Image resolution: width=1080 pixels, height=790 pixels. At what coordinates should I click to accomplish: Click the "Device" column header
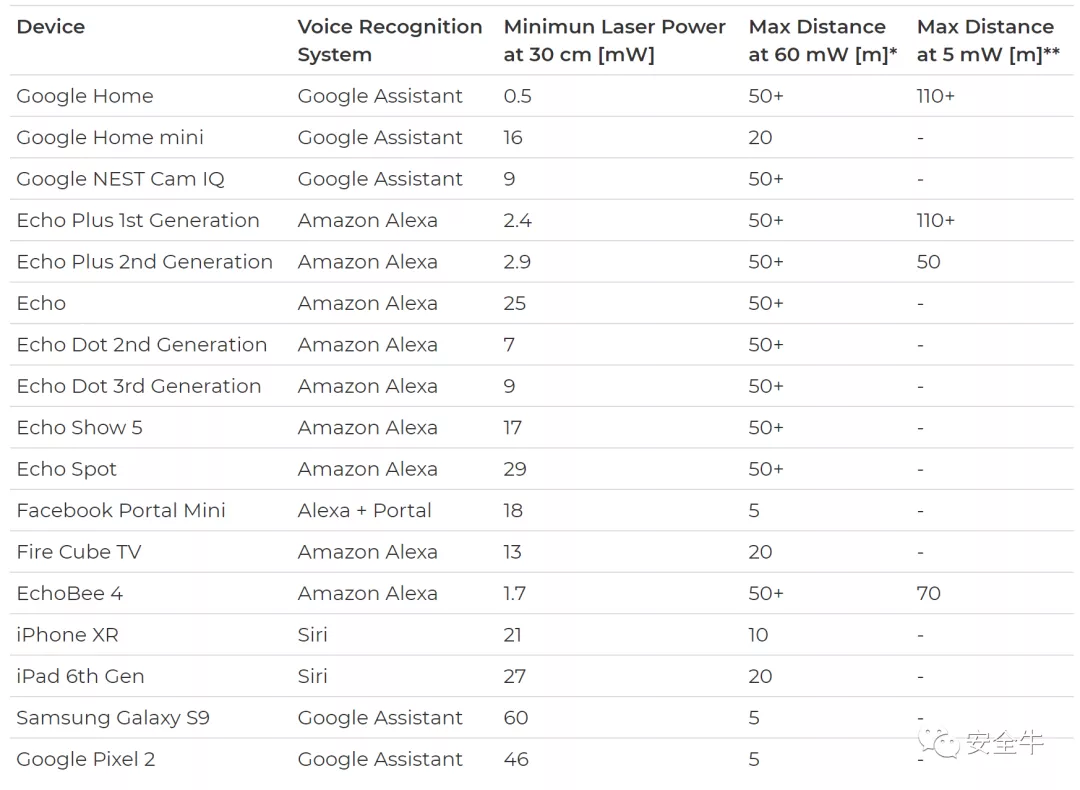tap(51, 27)
